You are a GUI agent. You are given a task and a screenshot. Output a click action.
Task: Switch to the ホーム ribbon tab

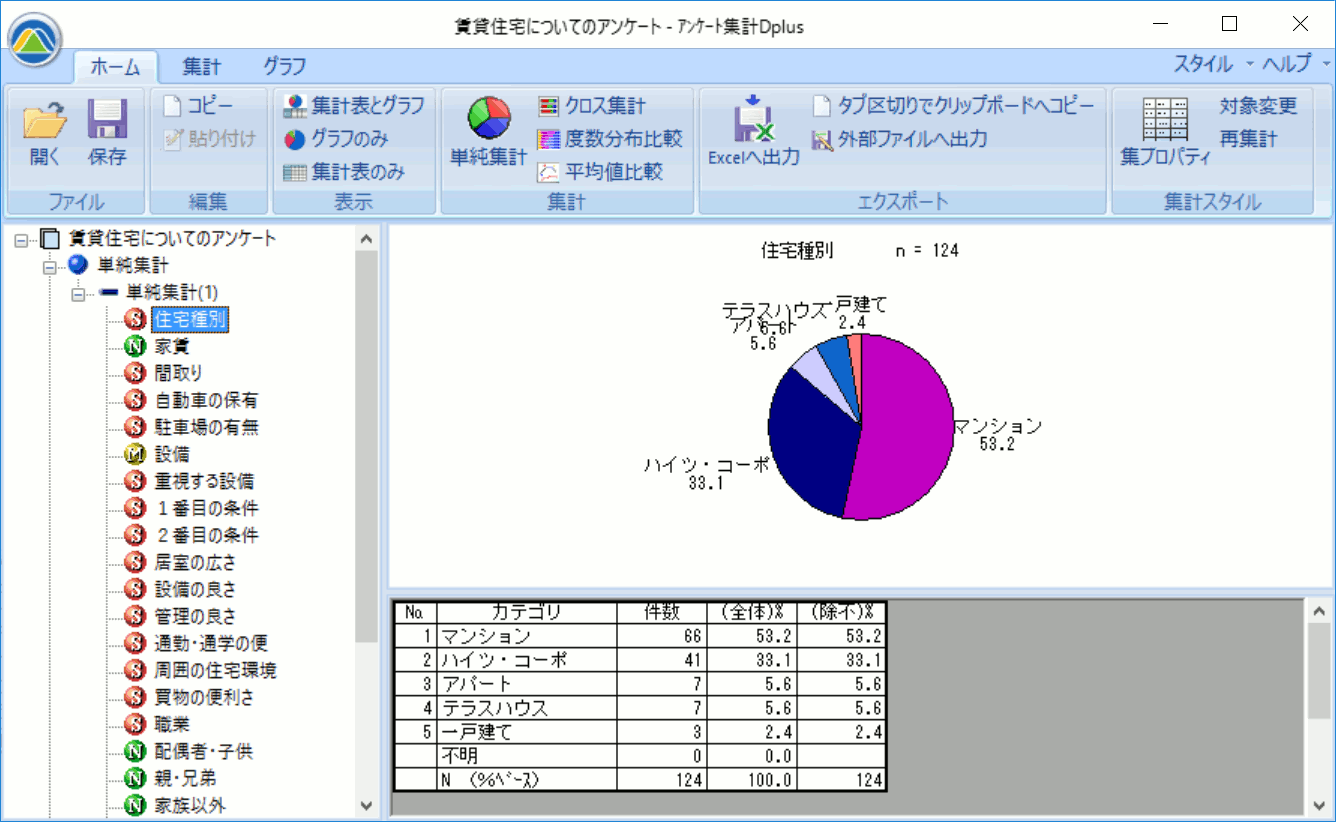(x=115, y=67)
